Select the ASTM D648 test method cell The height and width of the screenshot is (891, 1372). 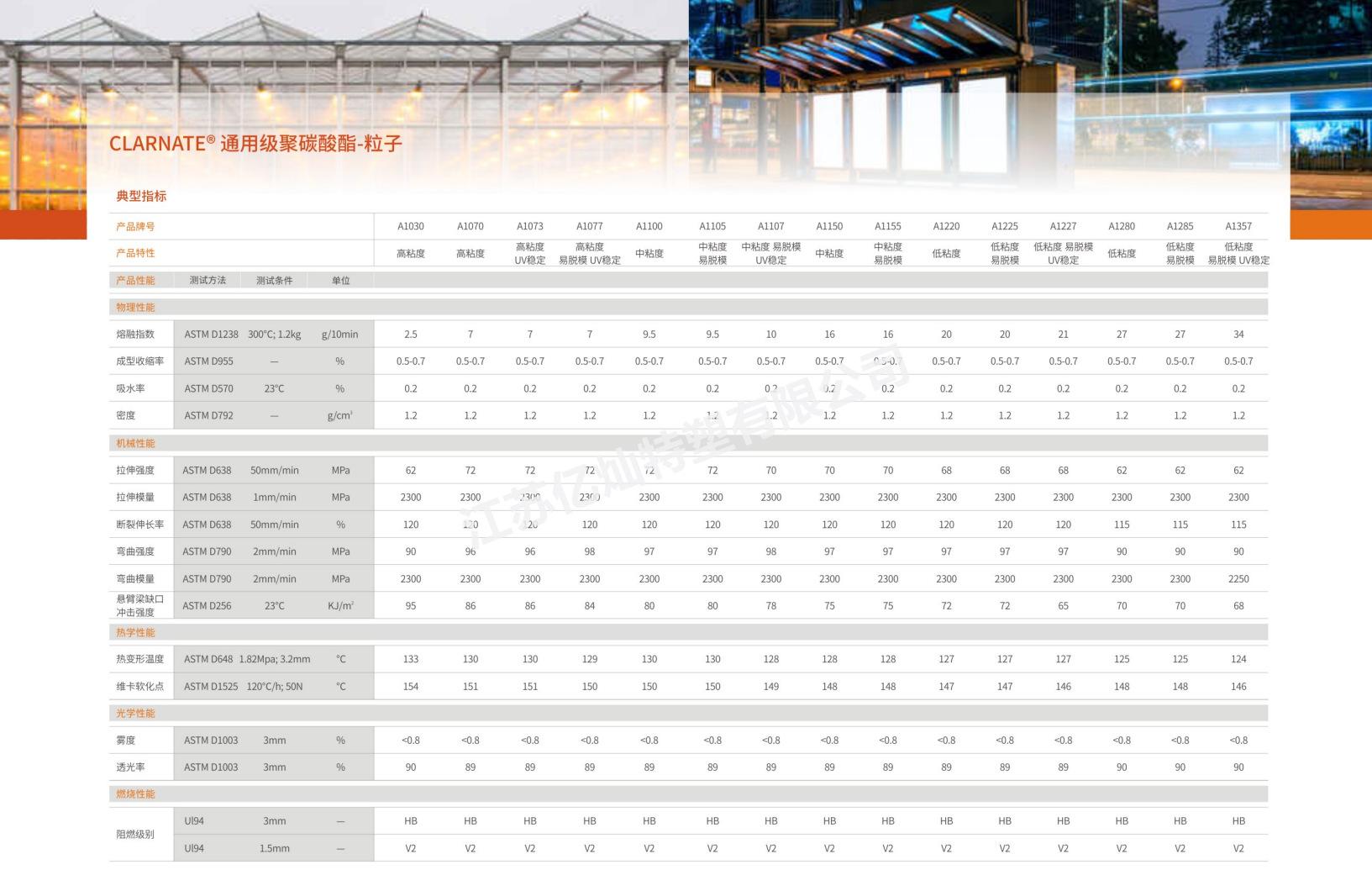click(x=208, y=659)
